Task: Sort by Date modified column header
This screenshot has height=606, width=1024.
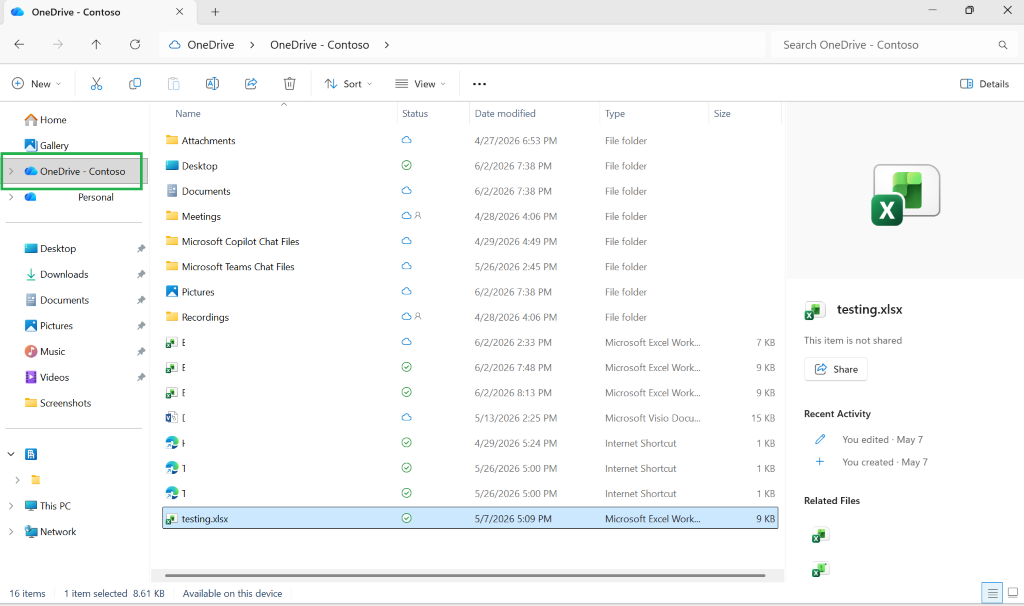Action: point(505,113)
